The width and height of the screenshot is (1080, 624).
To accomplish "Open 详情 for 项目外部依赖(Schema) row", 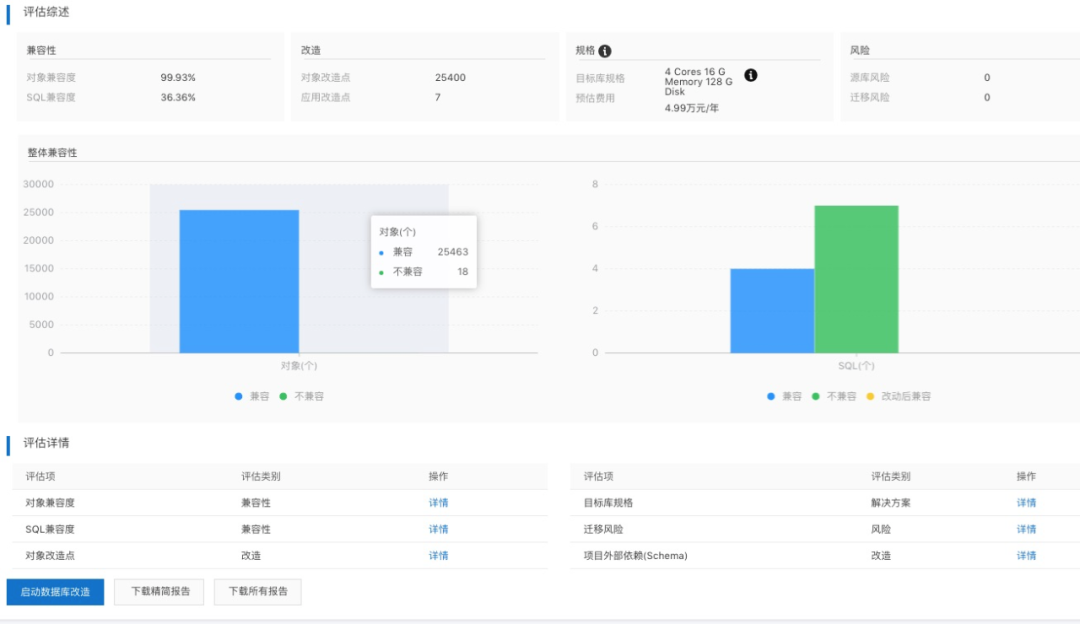I will (x=1026, y=555).
